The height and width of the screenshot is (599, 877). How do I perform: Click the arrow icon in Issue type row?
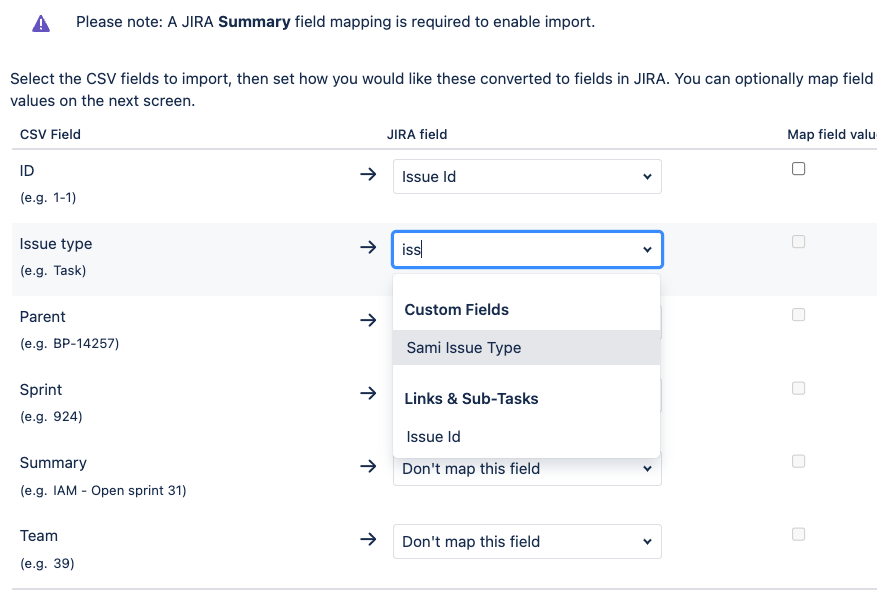coord(368,247)
